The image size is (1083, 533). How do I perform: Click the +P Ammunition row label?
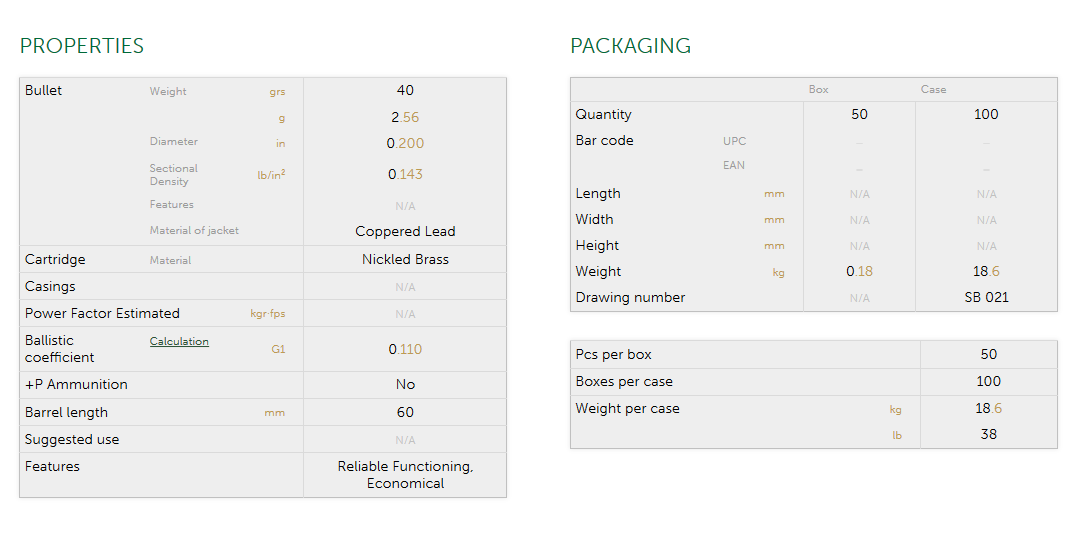(76, 384)
